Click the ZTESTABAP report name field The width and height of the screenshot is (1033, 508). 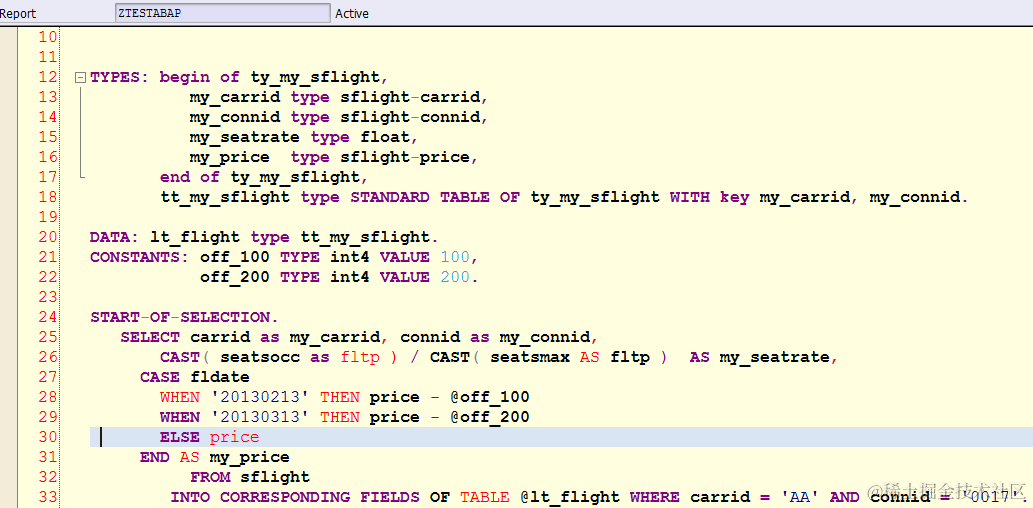coord(222,13)
